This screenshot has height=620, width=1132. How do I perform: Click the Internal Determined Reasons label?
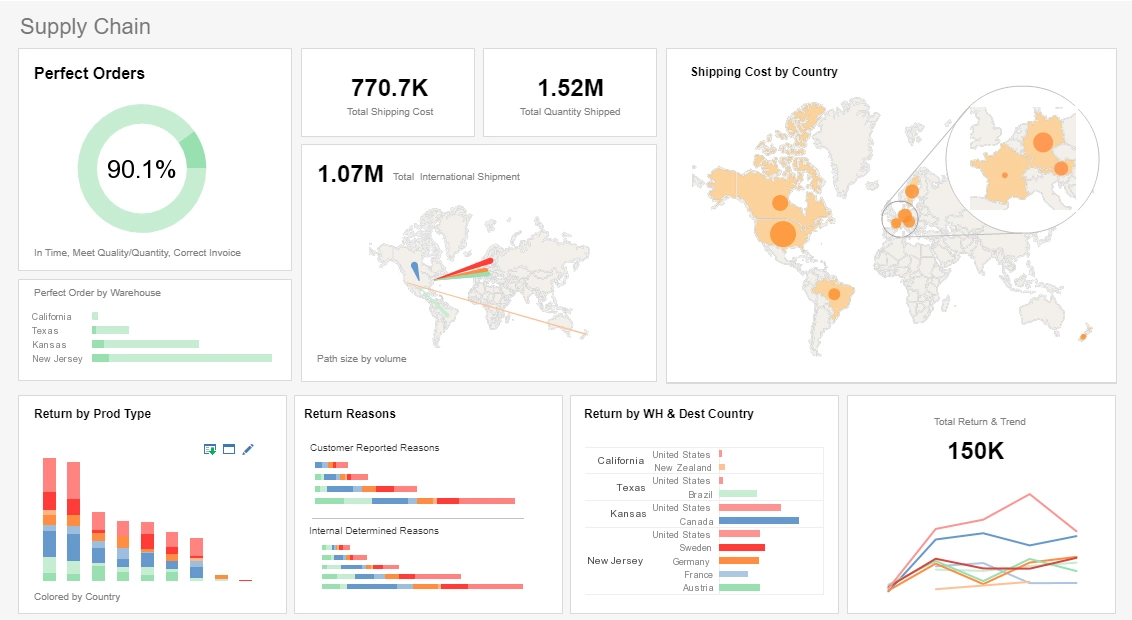374,531
